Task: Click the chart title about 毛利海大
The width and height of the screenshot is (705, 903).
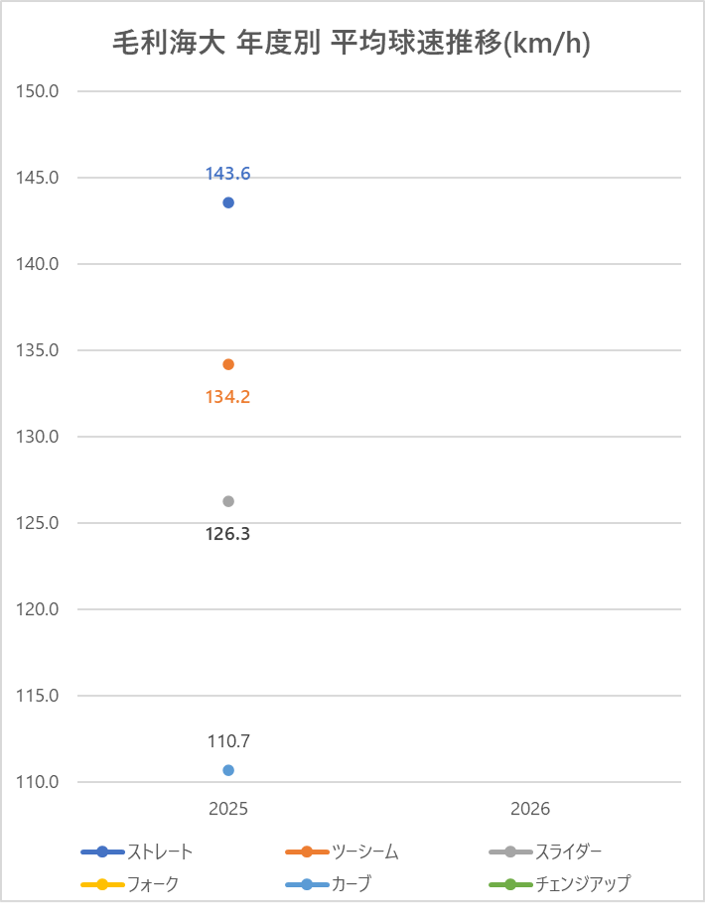Action: point(352,44)
